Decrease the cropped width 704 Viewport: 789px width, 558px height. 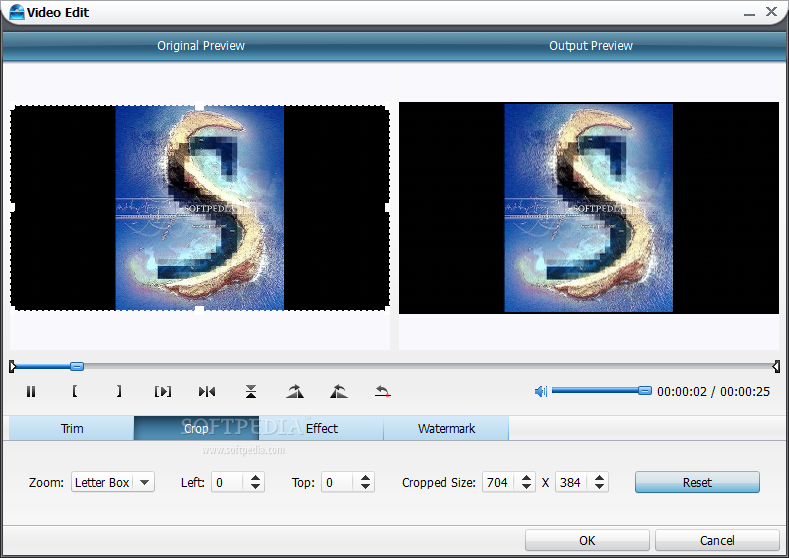[x=526, y=487]
